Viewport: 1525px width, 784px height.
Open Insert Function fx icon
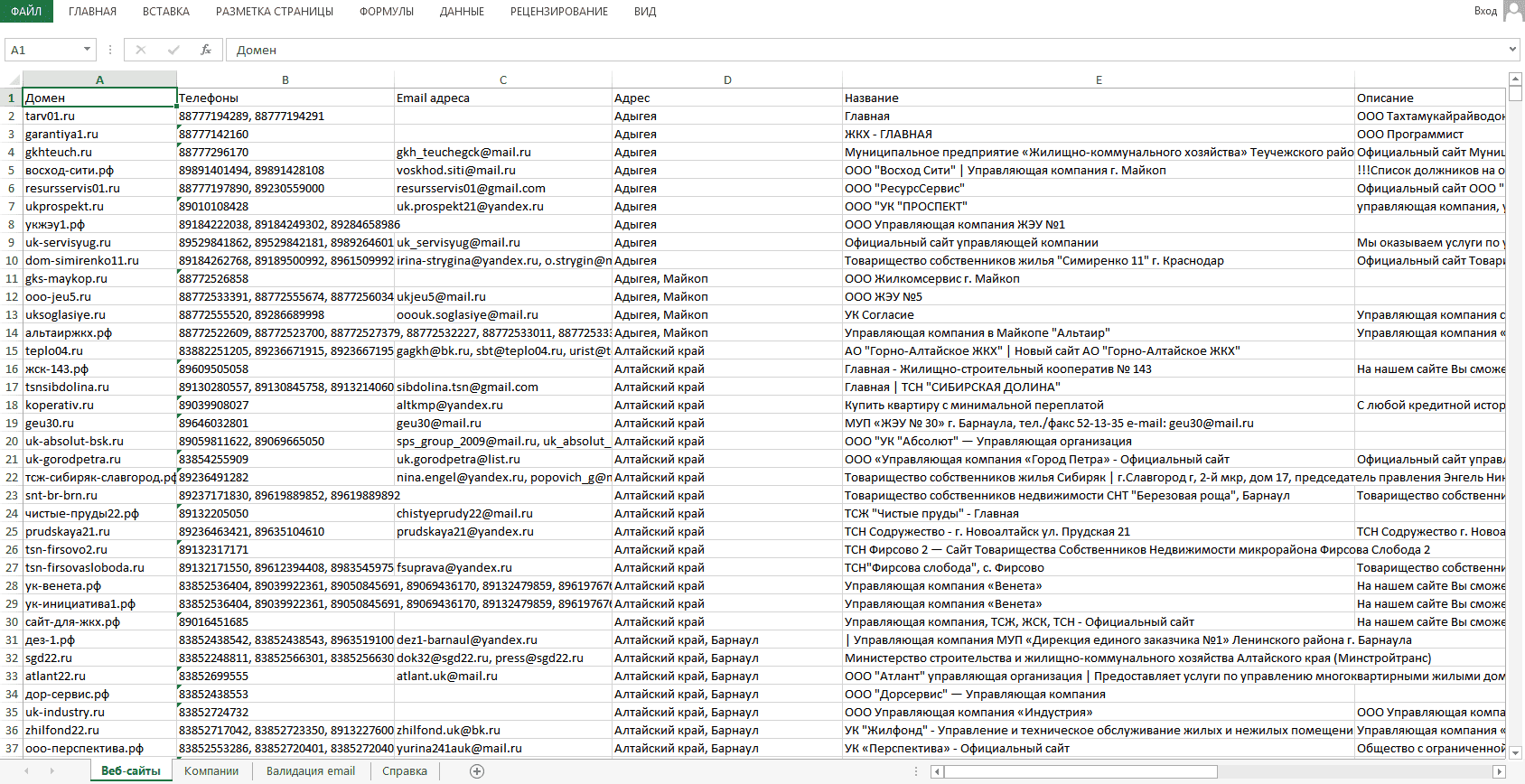(206, 50)
